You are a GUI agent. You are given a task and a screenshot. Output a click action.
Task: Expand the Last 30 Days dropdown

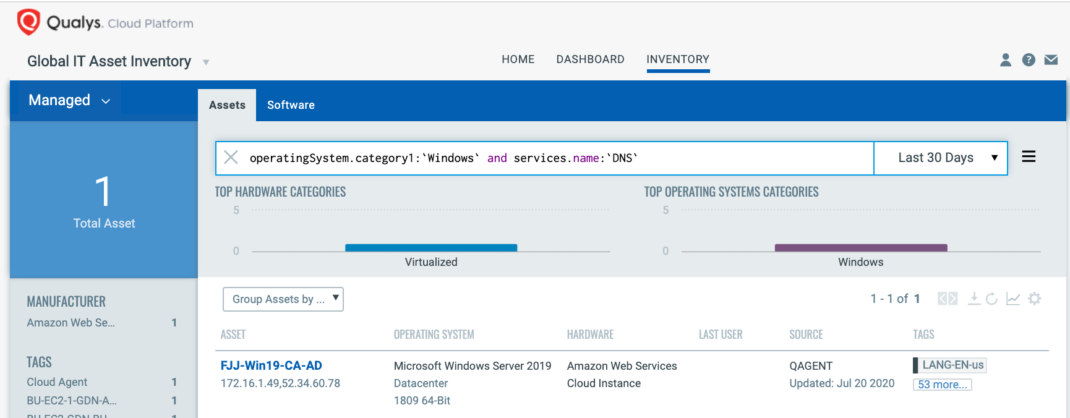pos(940,158)
